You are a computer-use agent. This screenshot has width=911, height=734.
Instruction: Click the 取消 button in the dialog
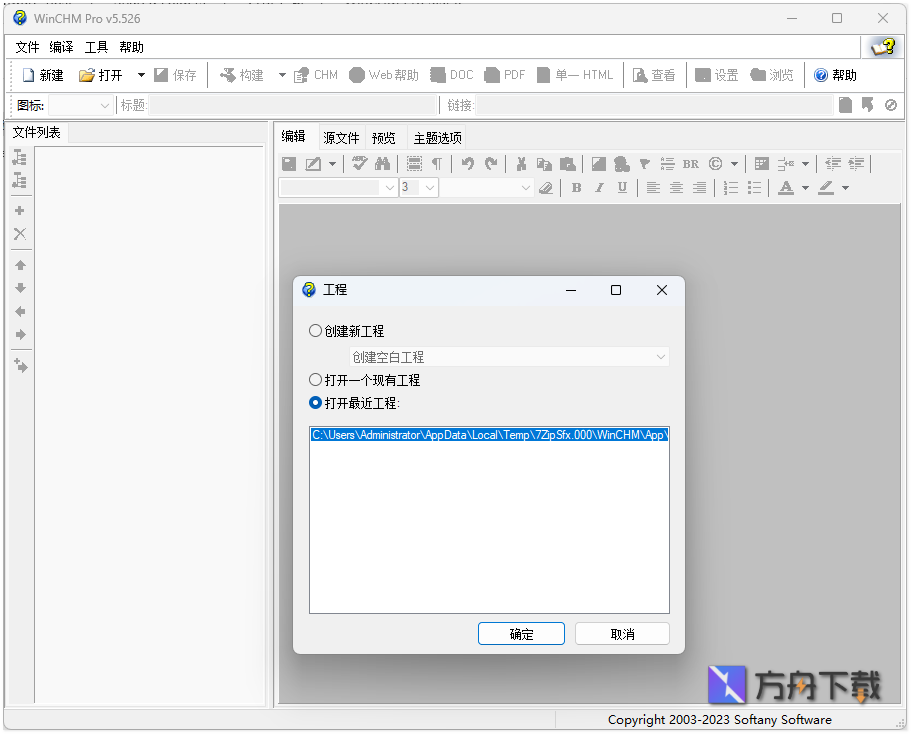(622, 633)
